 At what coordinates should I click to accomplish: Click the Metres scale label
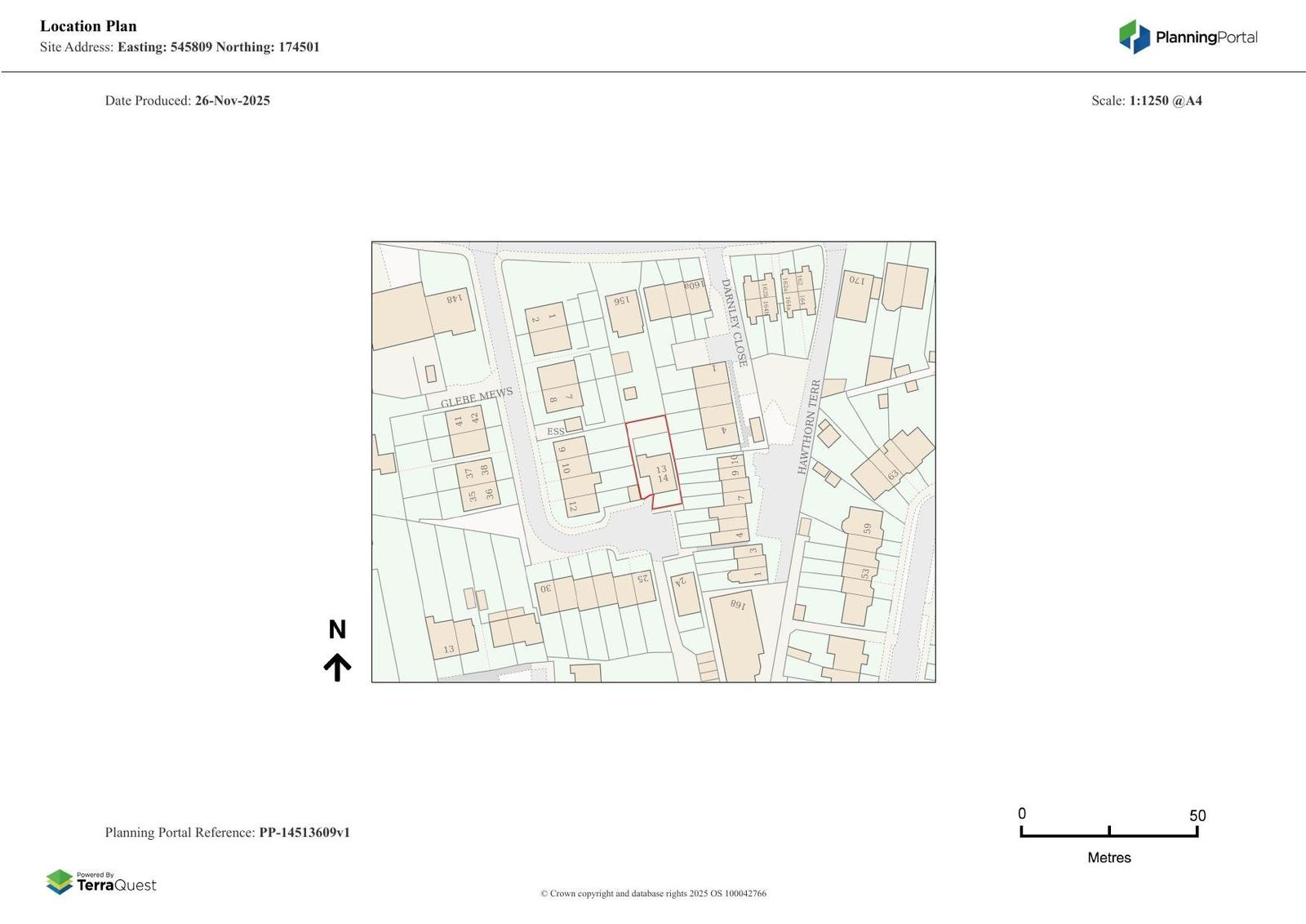[x=1109, y=857]
